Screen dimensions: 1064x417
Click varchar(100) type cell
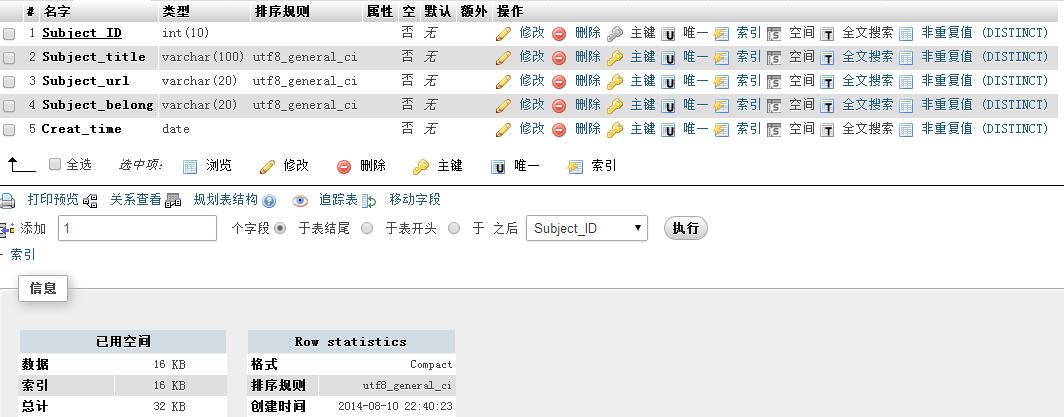(203, 58)
